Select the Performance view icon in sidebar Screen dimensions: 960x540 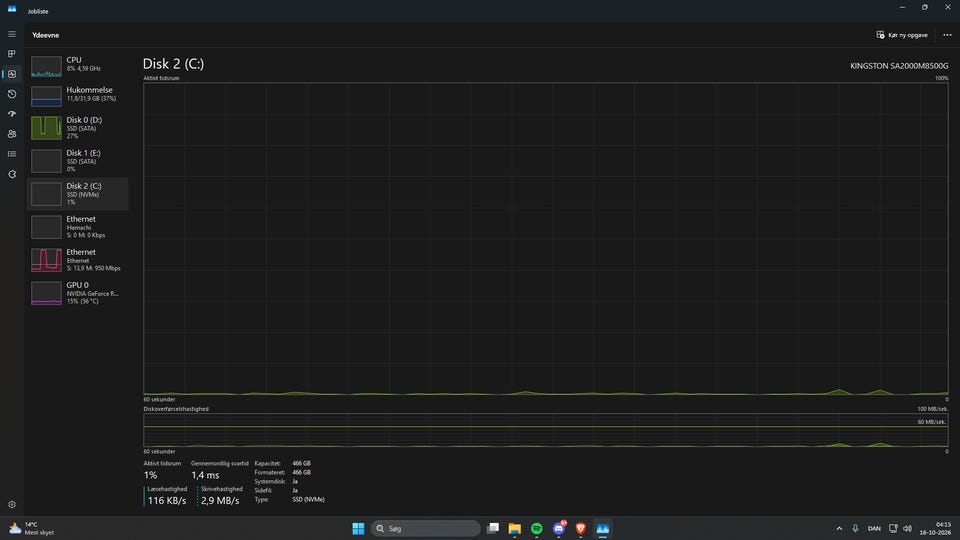click(12, 74)
